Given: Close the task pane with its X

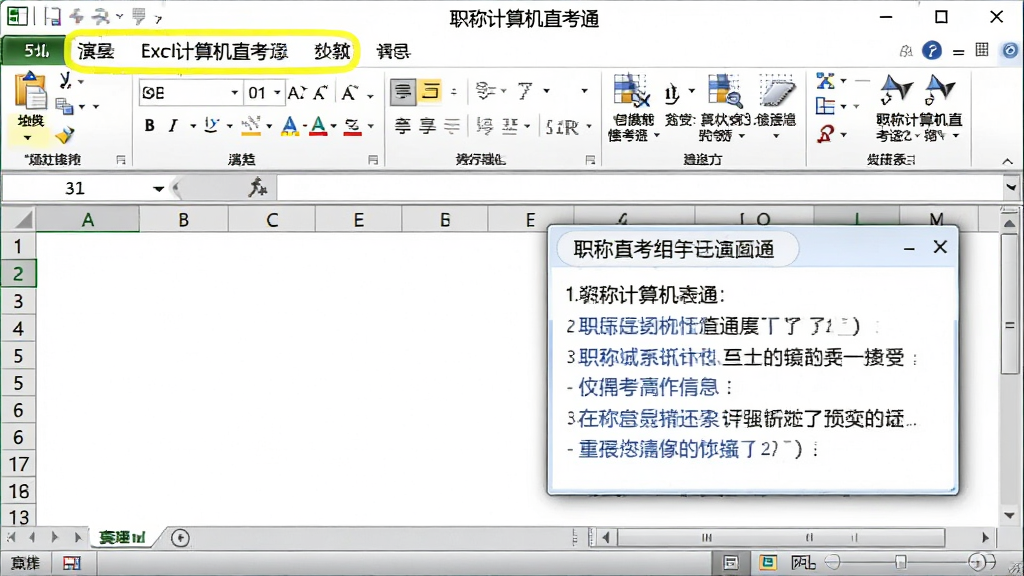Looking at the screenshot, I should [x=940, y=247].
